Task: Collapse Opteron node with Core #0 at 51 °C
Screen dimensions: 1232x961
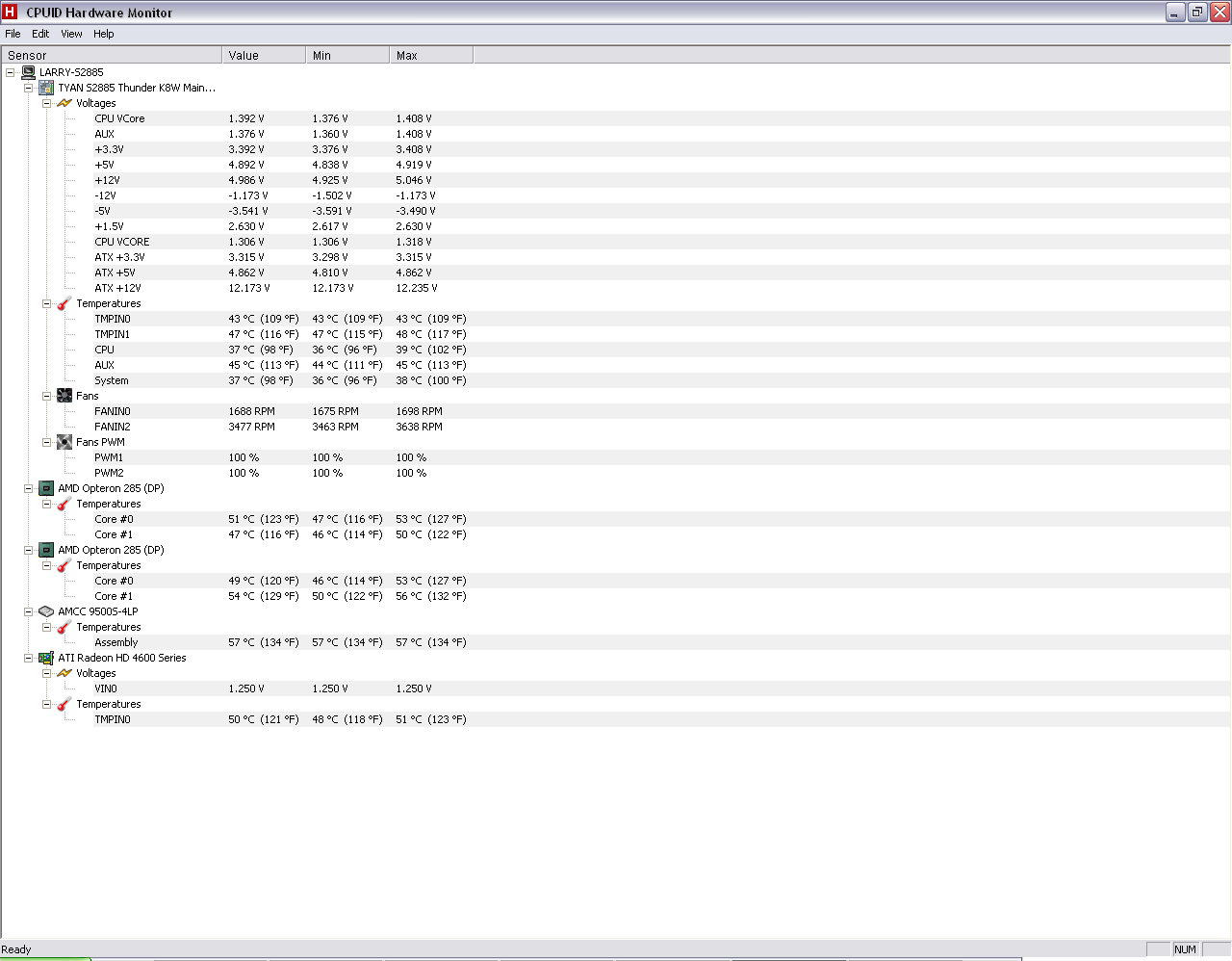Action: (x=29, y=488)
